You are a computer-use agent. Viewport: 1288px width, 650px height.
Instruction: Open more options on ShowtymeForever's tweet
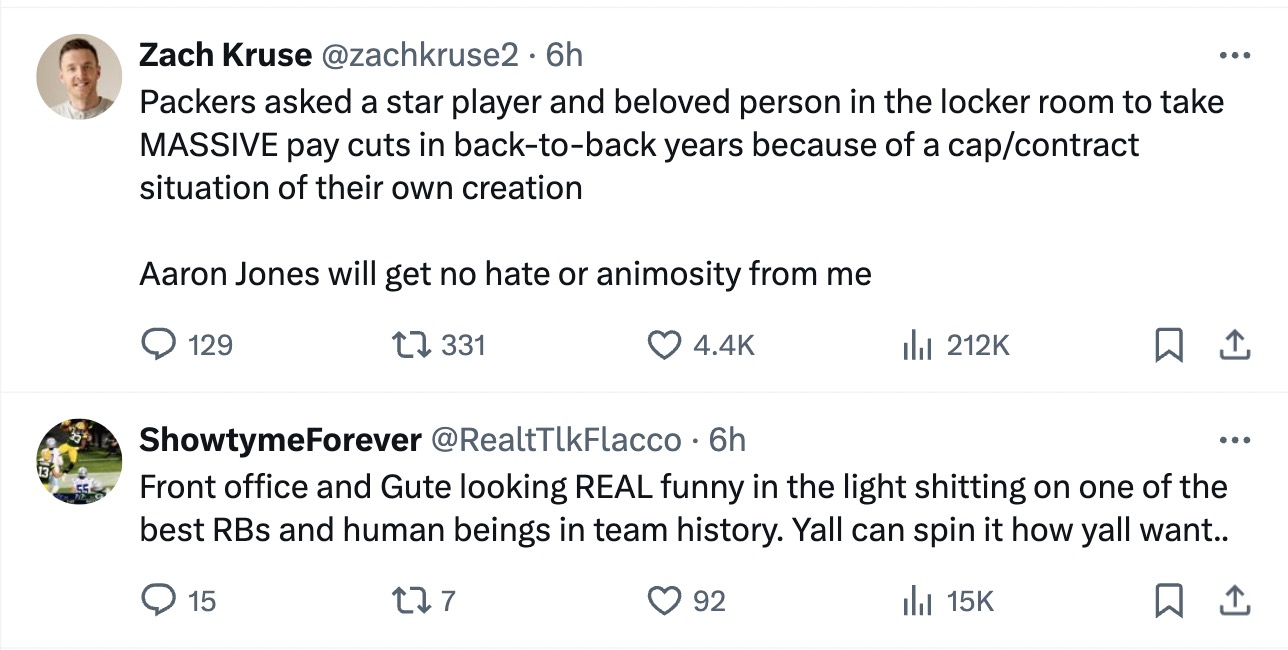tap(1235, 439)
